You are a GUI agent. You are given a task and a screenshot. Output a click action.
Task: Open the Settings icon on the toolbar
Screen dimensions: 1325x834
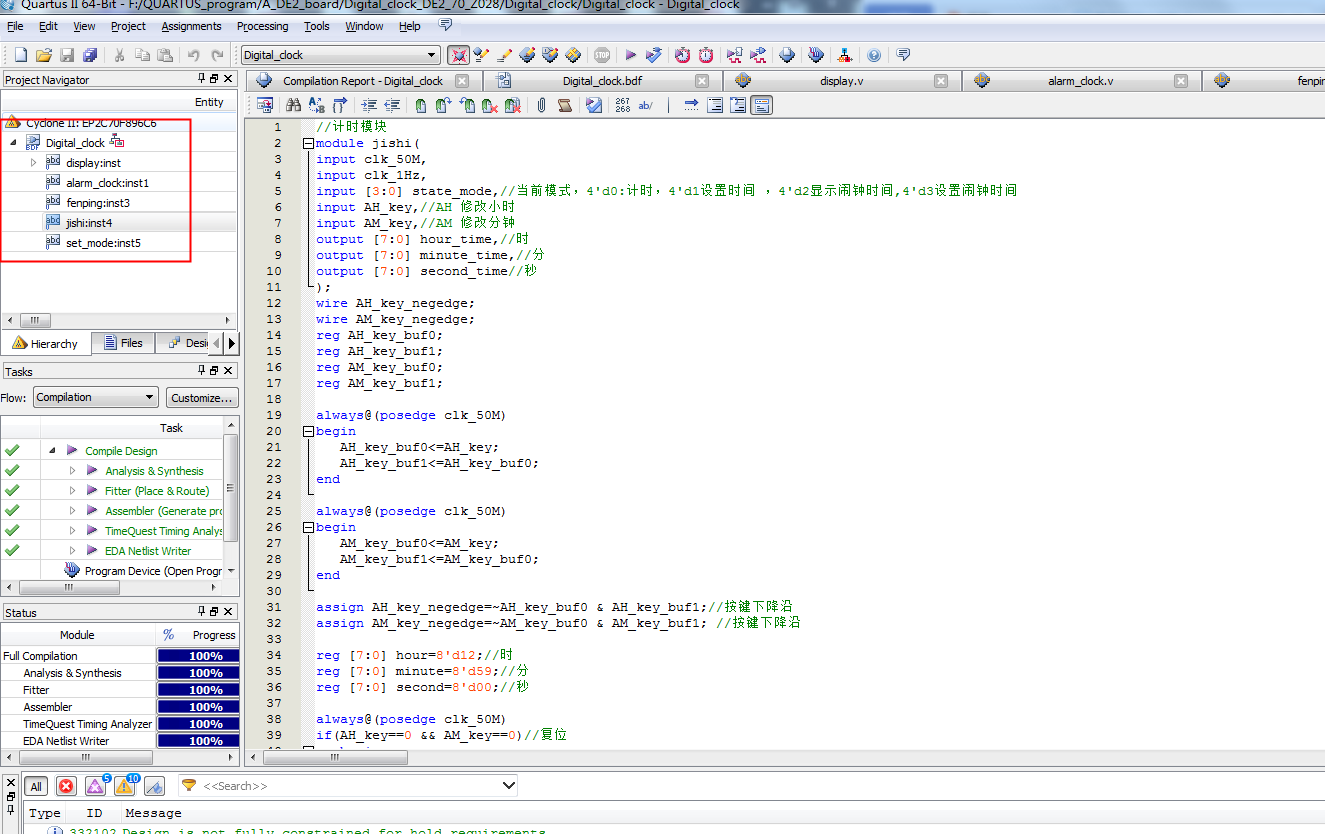pos(459,55)
